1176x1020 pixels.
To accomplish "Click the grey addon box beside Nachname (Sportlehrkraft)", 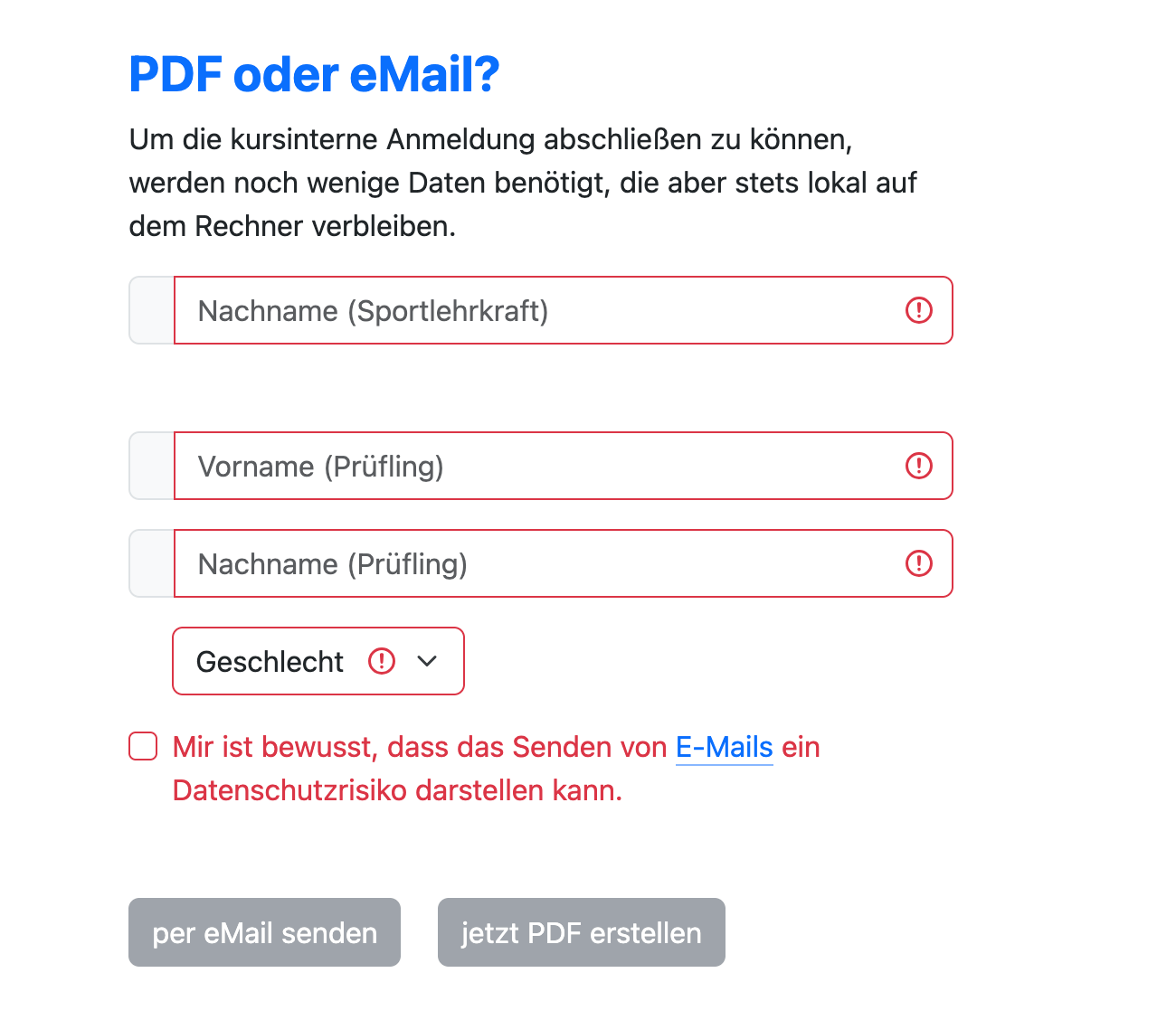I will (152, 310).
